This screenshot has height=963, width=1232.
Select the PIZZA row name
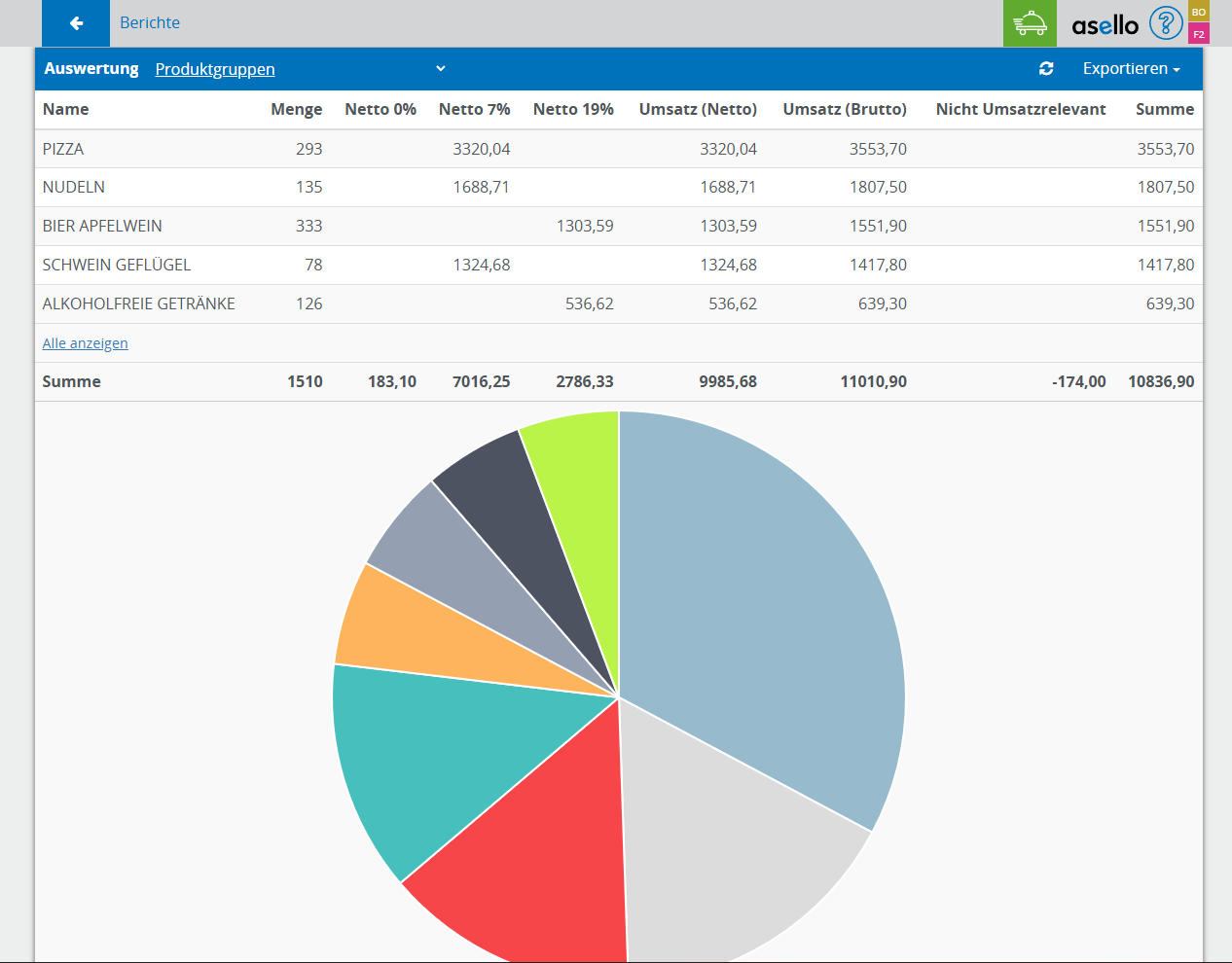[x=63, y=149]
